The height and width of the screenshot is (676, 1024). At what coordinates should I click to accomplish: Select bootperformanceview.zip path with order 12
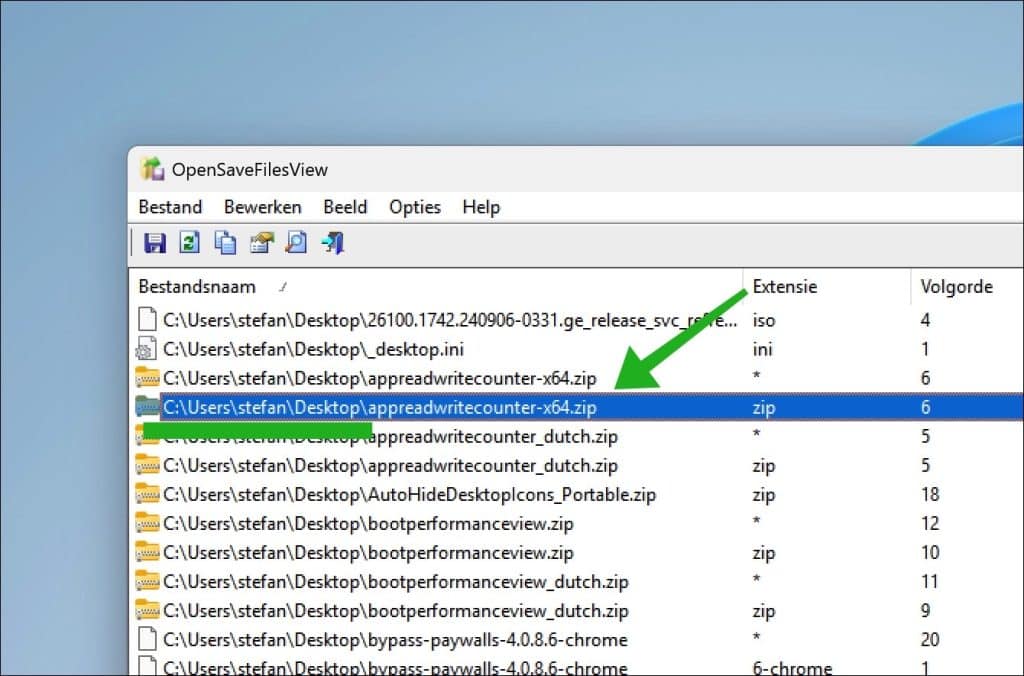point(368,524)
